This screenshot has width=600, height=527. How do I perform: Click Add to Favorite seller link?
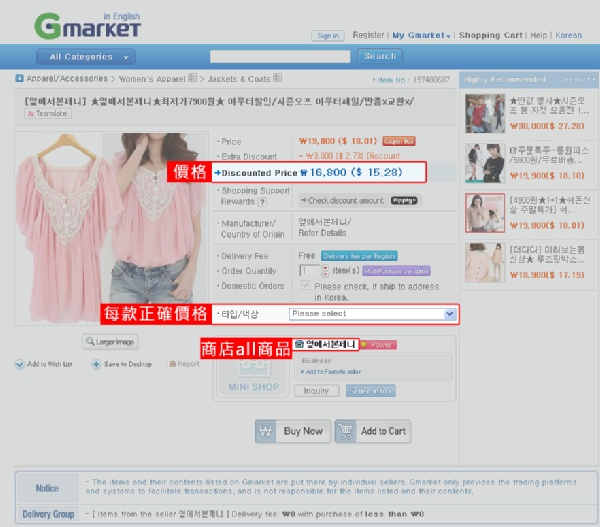point(331,372)
